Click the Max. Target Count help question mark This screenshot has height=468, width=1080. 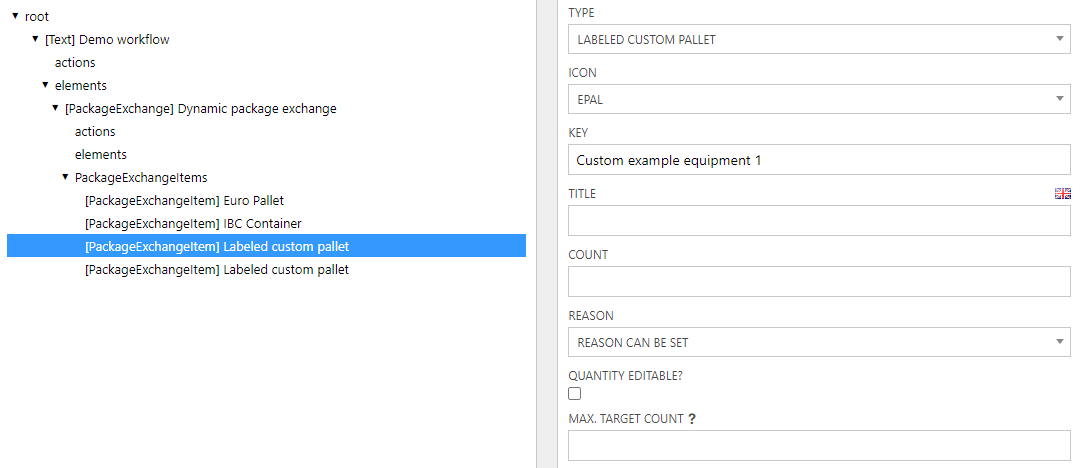point(692,419)
